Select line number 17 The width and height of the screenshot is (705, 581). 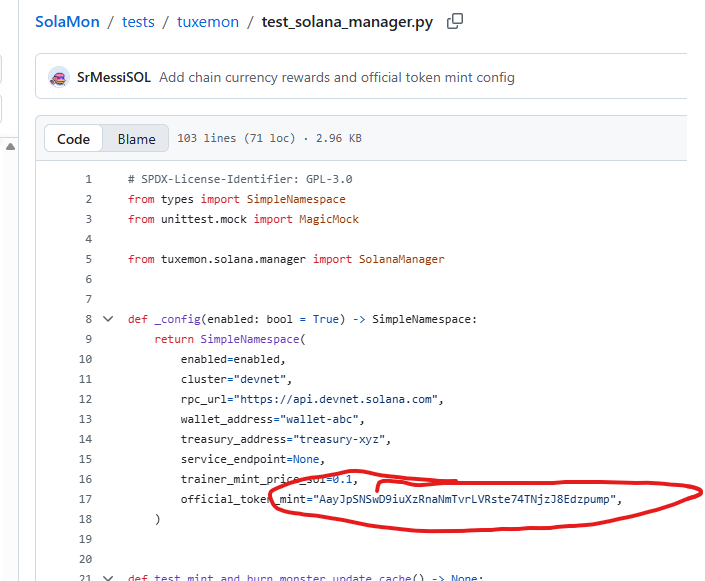click(85, 499)
